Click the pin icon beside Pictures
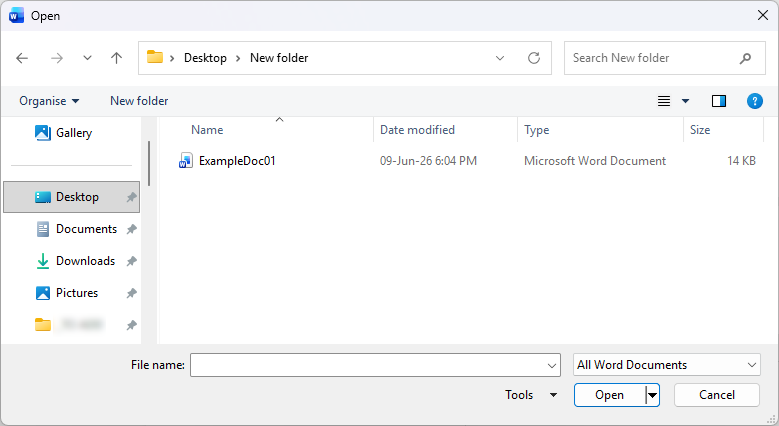Screen dimensions: 779x426 (131, 293)
